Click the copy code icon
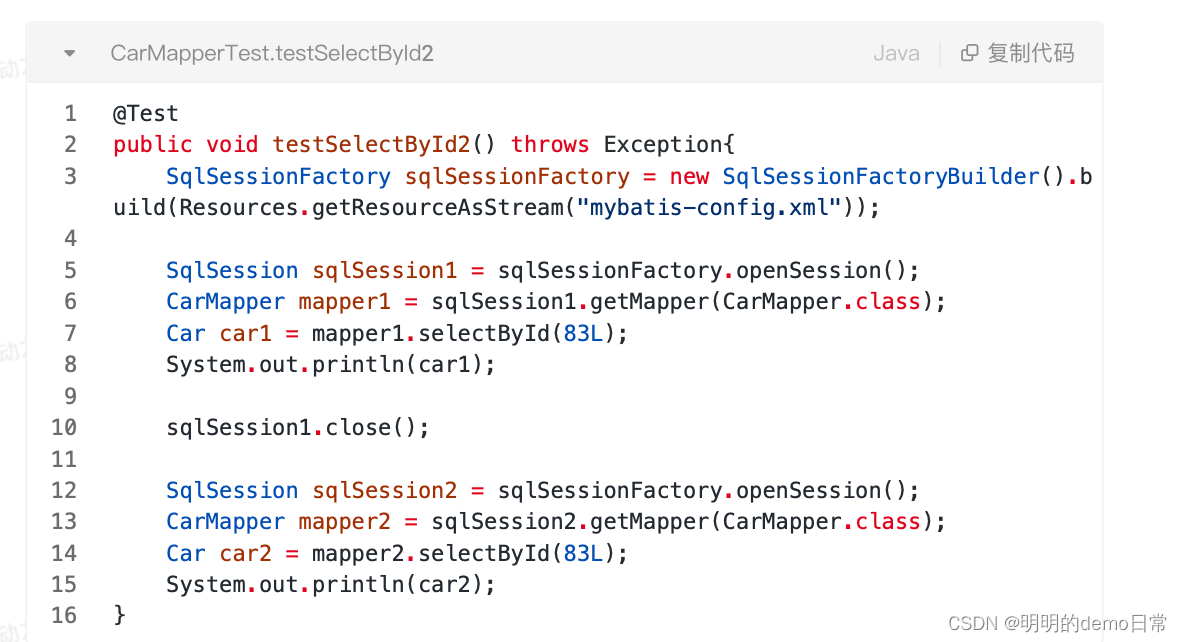1182x642 pixels. 969,53
